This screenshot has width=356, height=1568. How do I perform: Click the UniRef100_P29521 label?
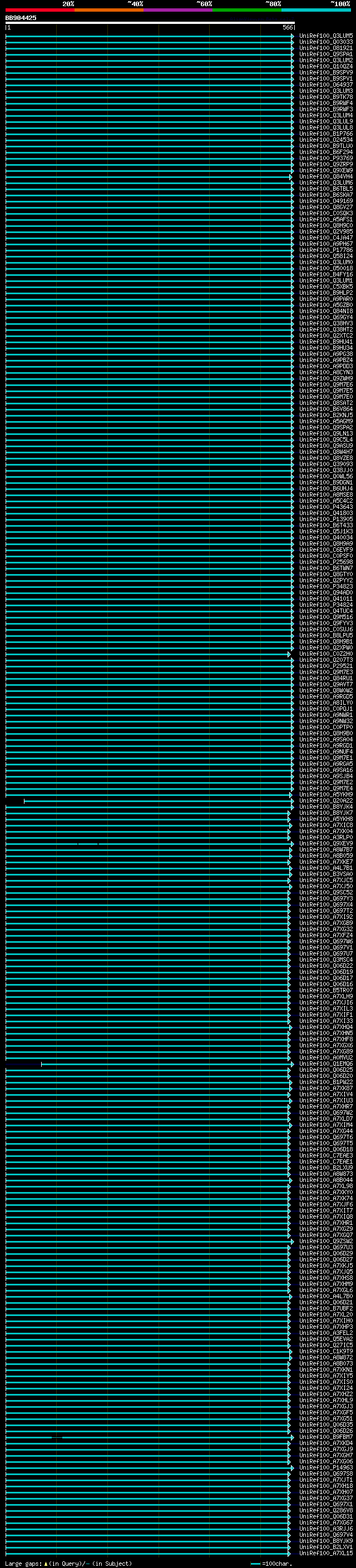pyautogui.click(x=325, y=666)
